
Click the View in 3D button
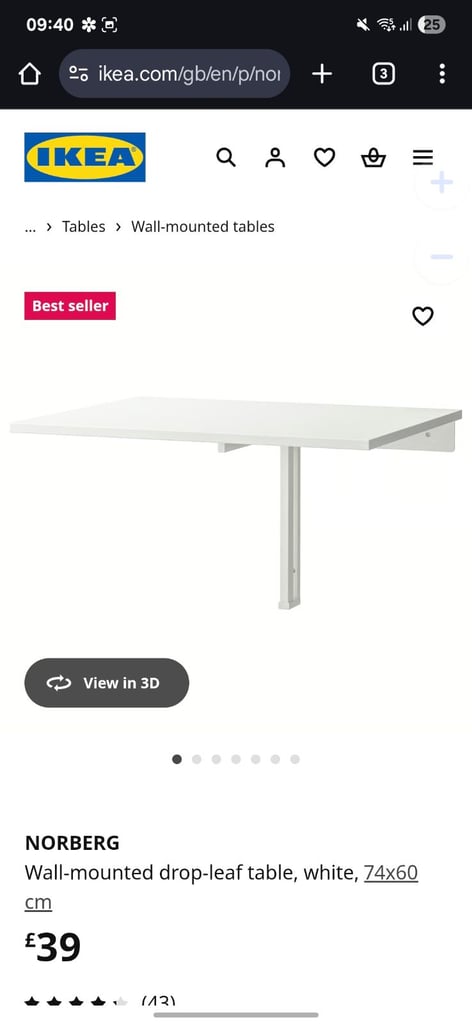106,682
